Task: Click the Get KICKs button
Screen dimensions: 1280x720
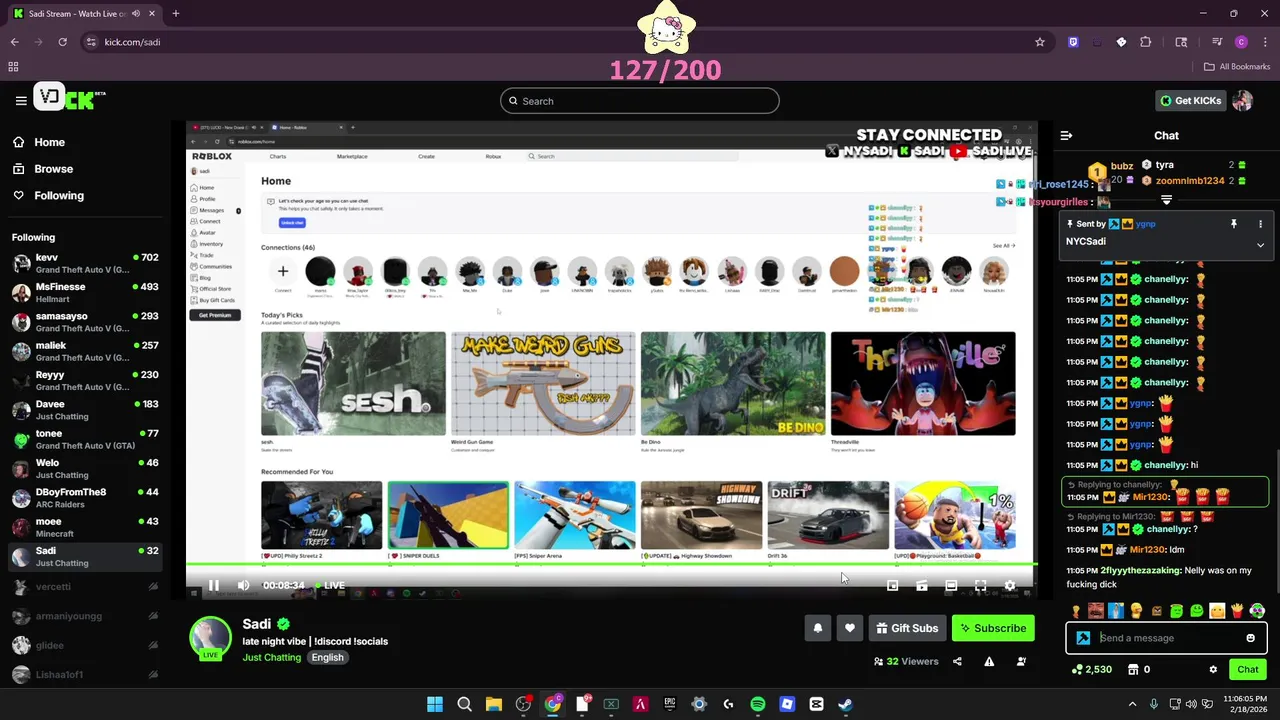Action: 1190,100
